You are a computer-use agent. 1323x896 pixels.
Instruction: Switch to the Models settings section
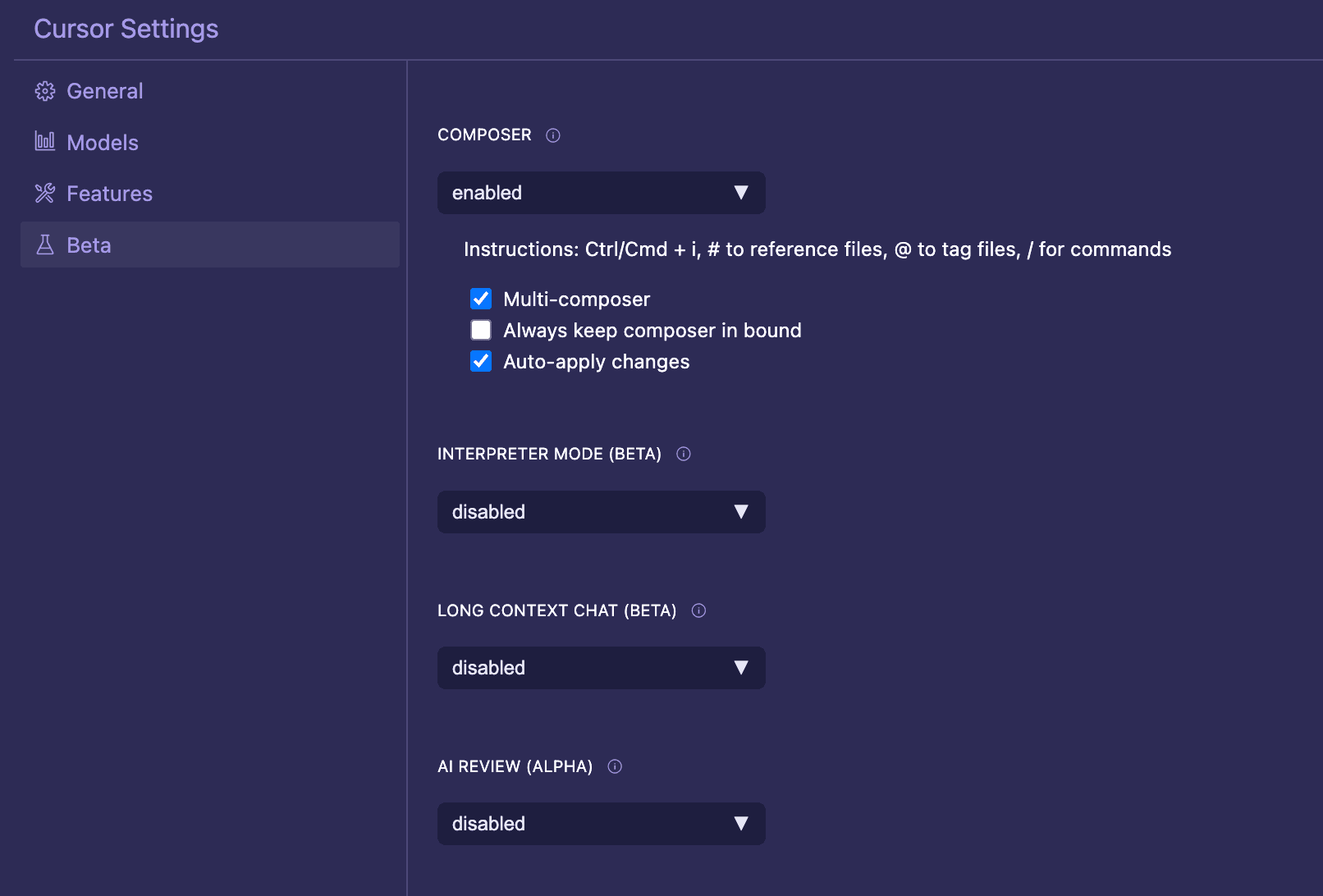point(102,142)
